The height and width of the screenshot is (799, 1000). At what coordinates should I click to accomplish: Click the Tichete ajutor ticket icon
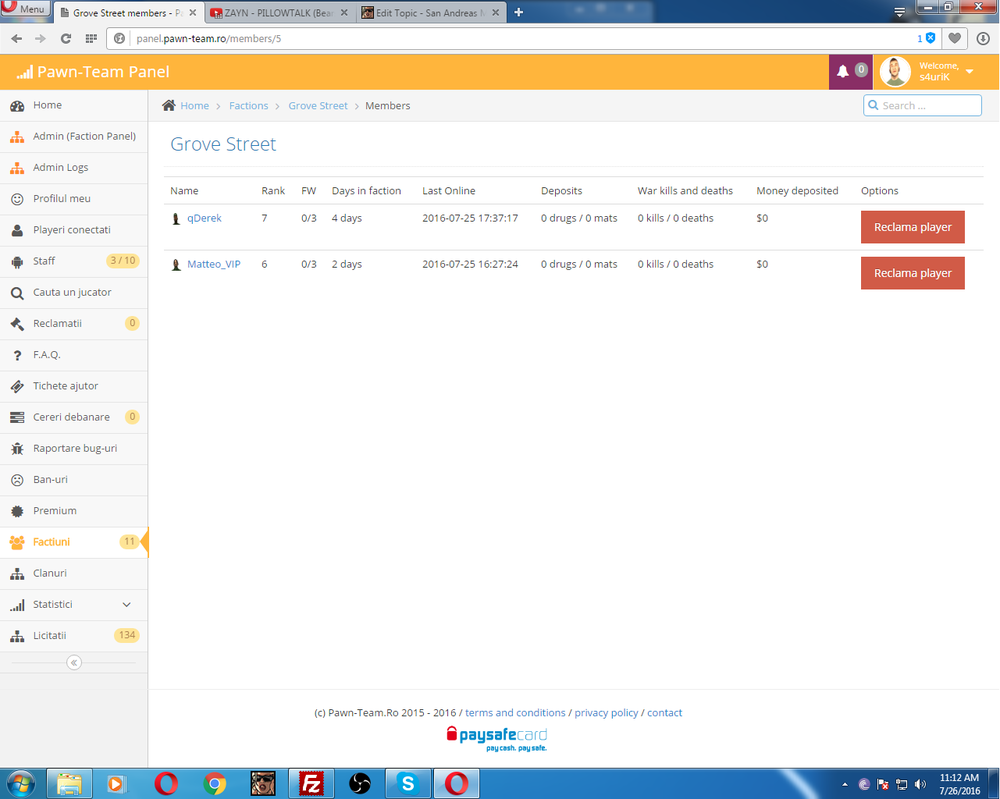pyautogui.click(x=17, y=386)
